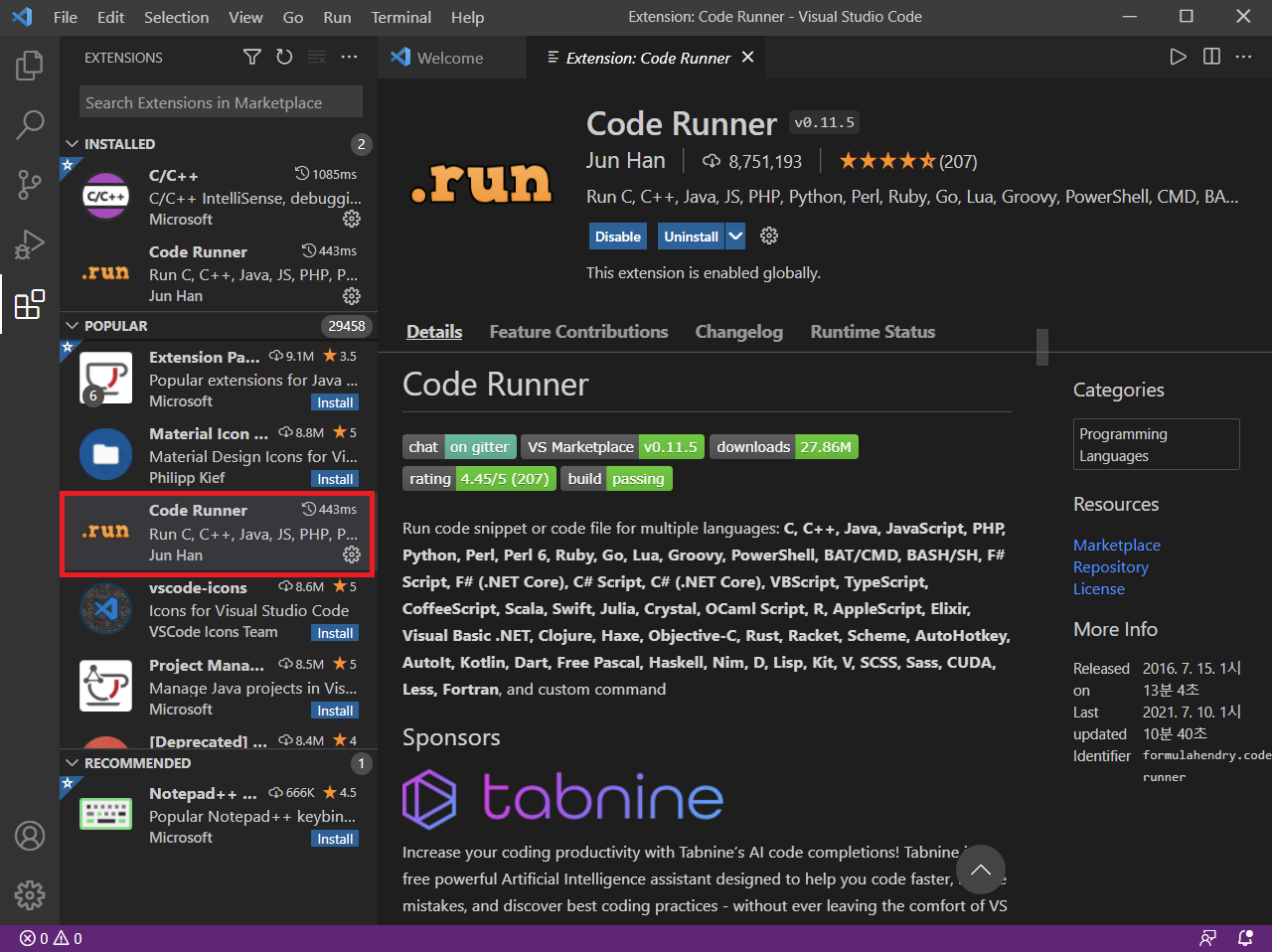Open the Edit menu
Screen dimensions: 1272x952
(x=111, y=17)
